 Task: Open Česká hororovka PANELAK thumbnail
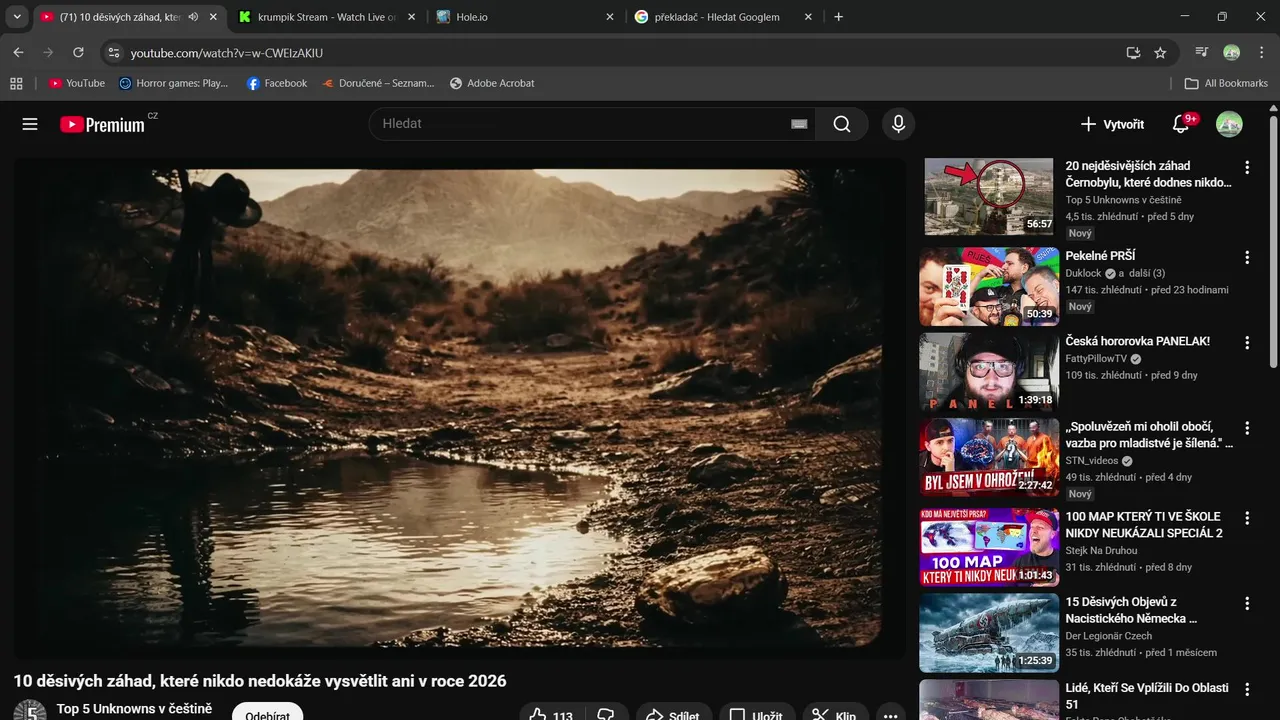click(988, 372)
